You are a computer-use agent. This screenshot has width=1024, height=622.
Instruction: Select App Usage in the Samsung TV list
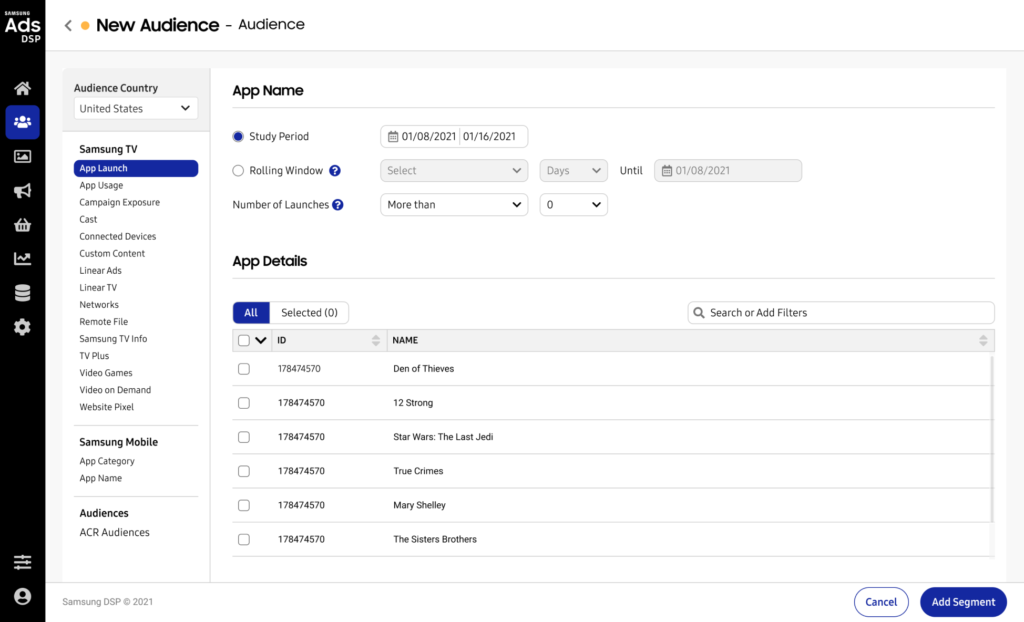pos(101,186)
